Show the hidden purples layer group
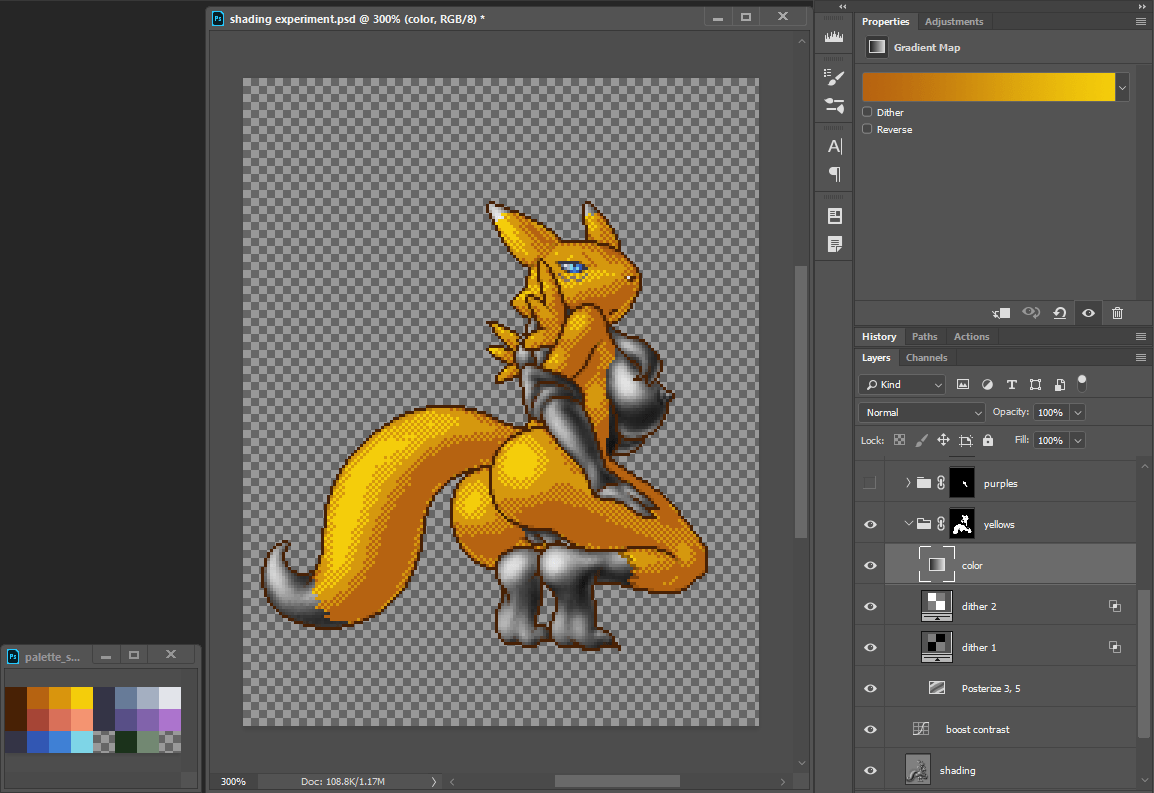The image size is (1154, 793). tap(870, 483)
